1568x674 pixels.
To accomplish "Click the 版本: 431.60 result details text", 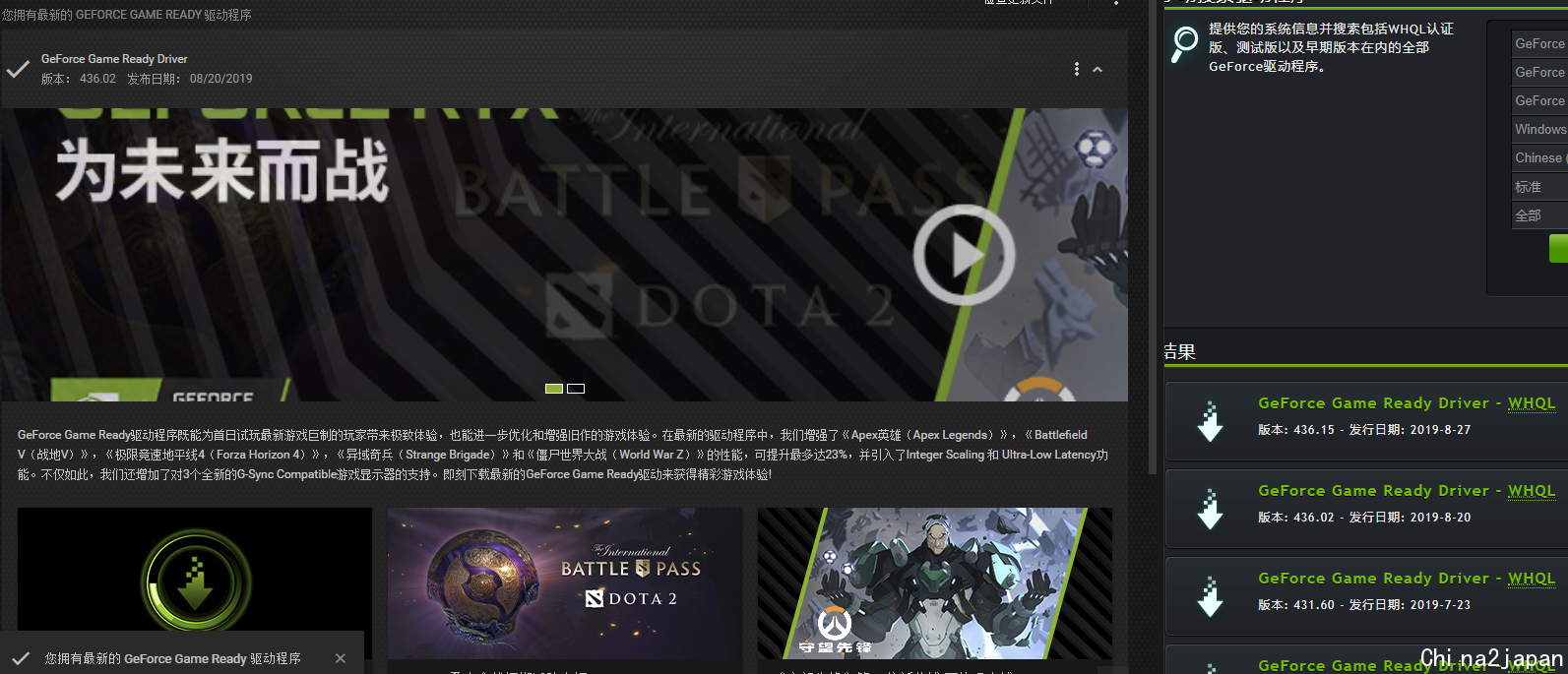I will (1364, 605).
